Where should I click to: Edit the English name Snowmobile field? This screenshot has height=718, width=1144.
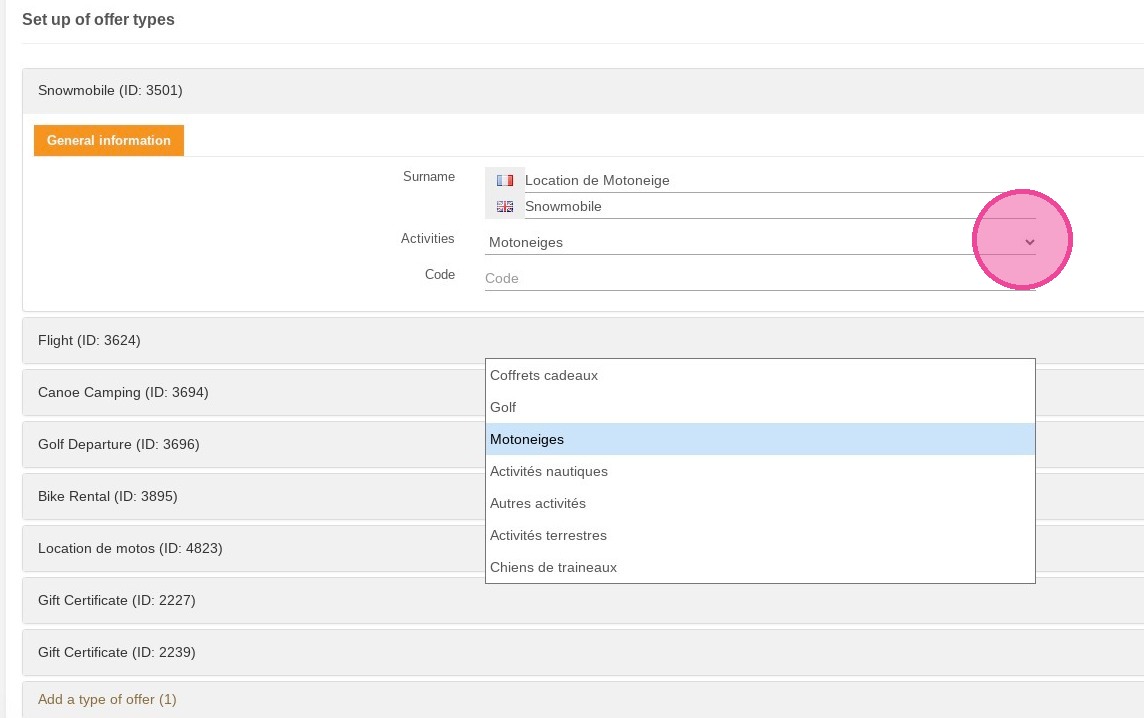[779, 206]
